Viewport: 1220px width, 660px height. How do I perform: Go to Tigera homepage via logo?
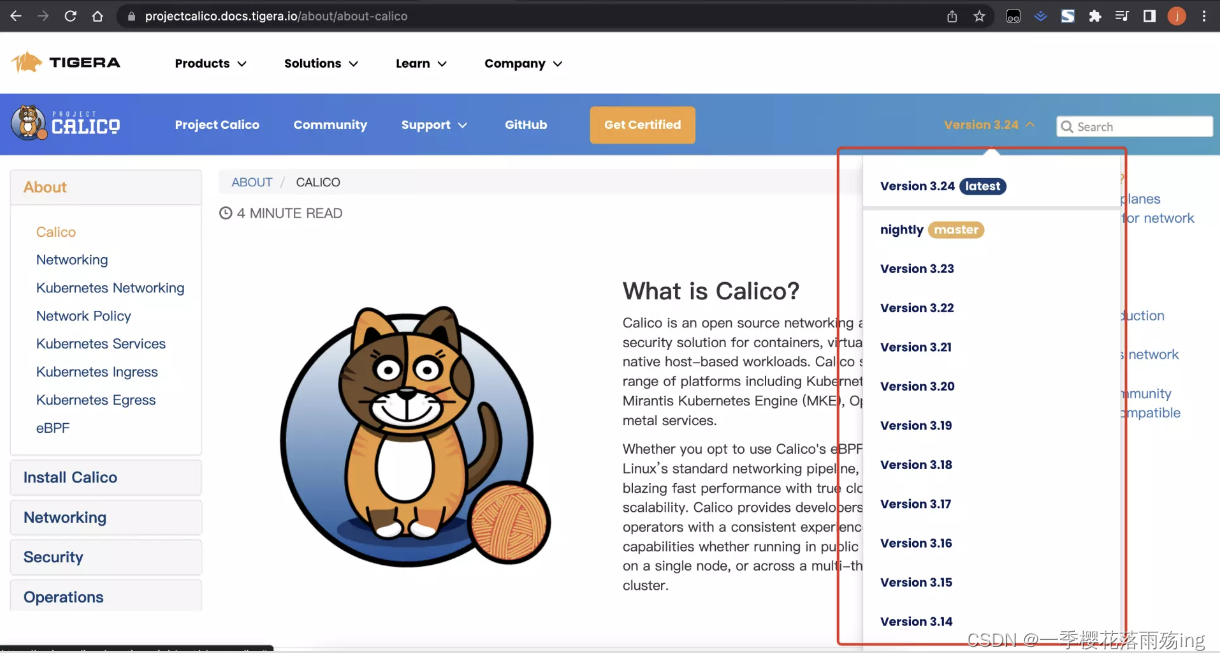(x=66, y=63)
